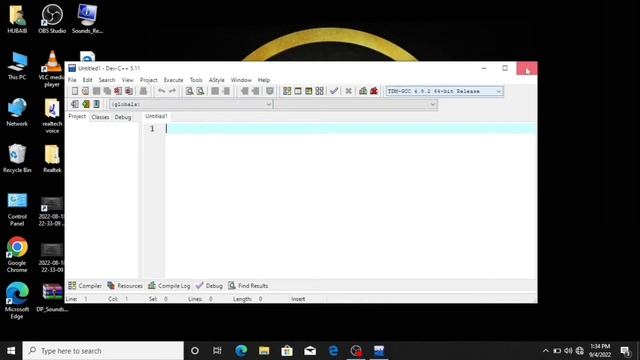Open the View menu
This screenshot has height=360, width=640.
(128, 80)
